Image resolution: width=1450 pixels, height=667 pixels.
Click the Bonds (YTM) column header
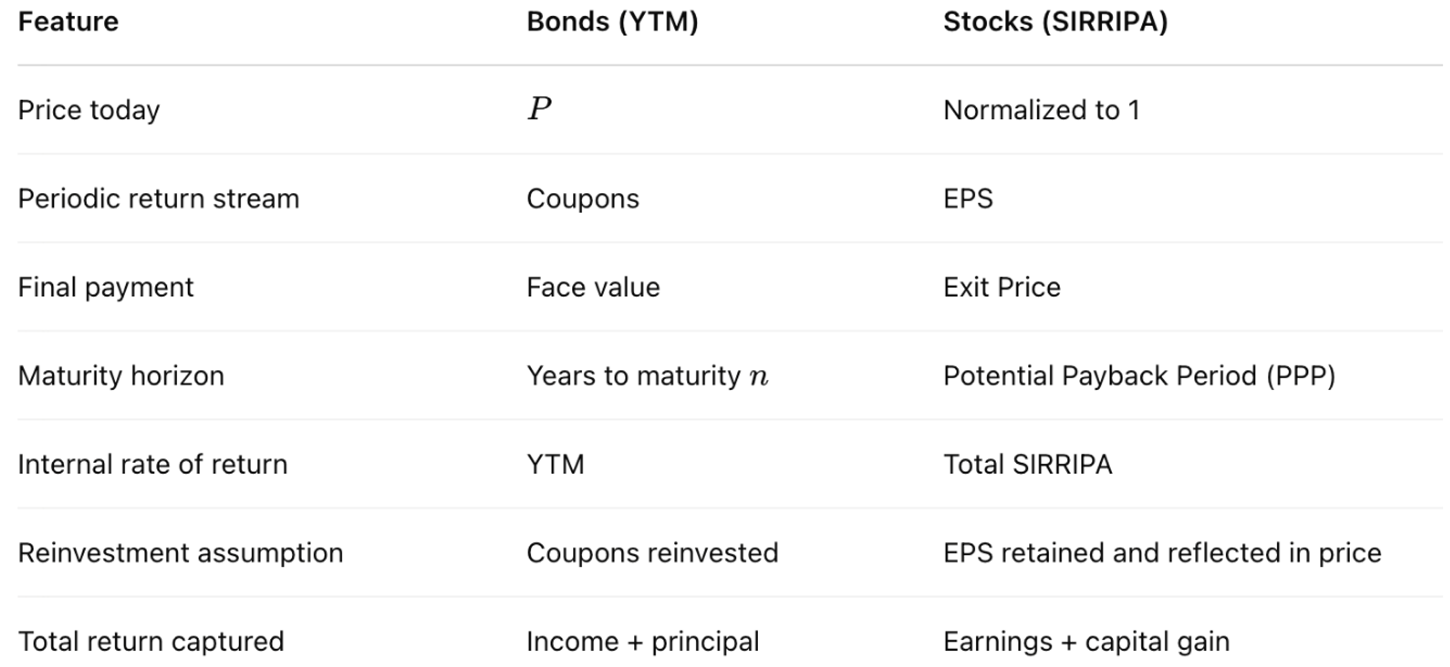click(x=612, y=23)
